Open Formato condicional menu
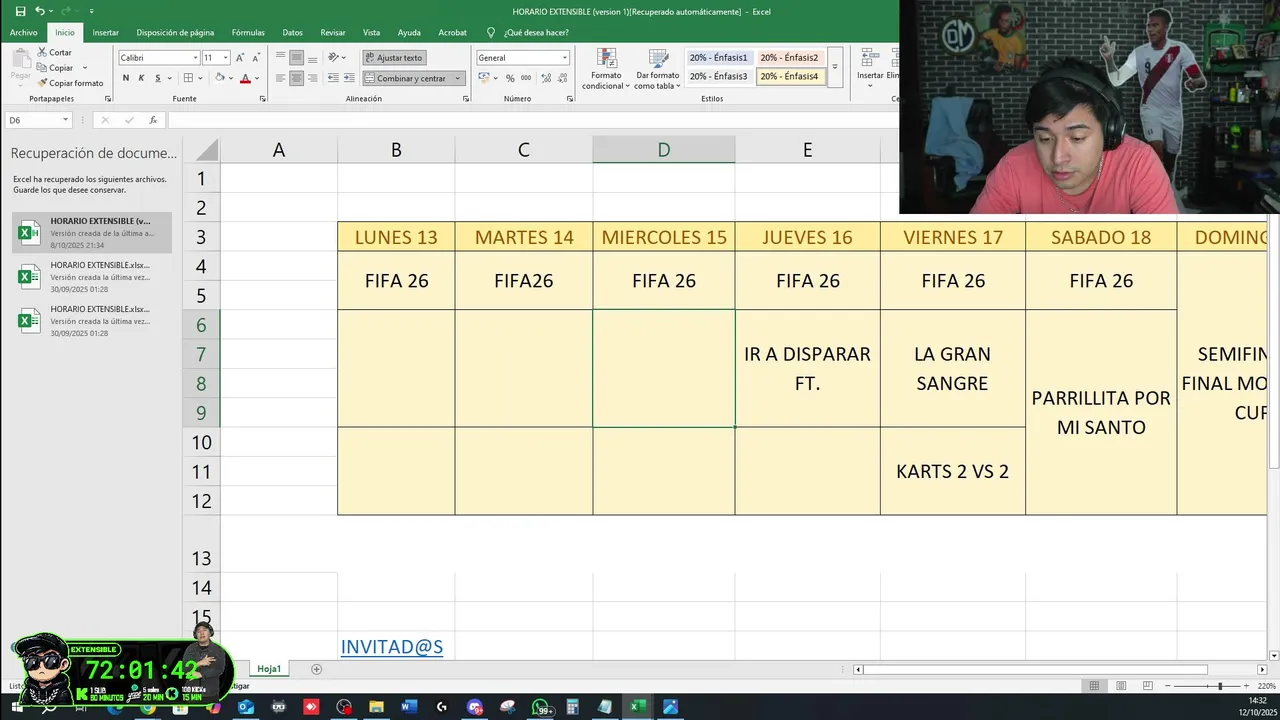The height and width of the screenshot is (720, 1280). coord(606,69)
